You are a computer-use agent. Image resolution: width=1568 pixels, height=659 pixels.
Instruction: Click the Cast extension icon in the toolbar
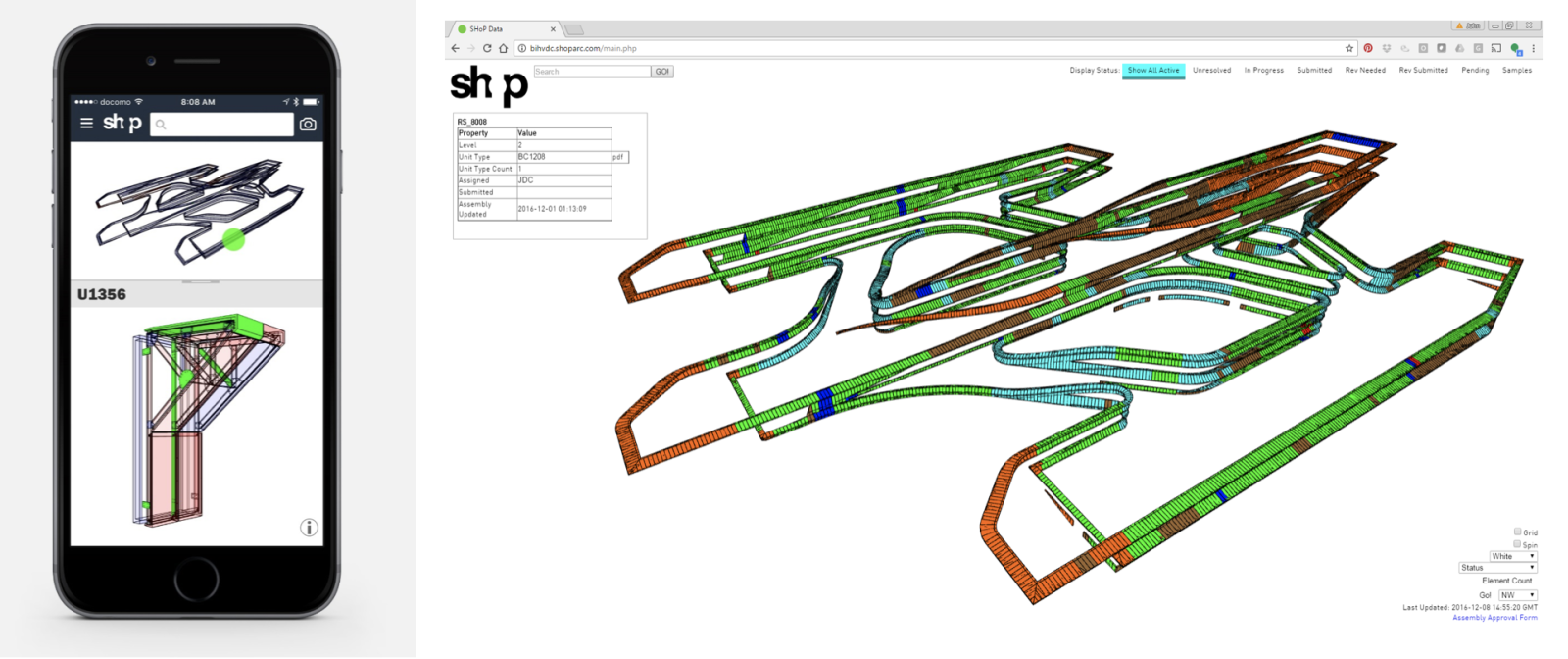click(x=1496, y=48)
